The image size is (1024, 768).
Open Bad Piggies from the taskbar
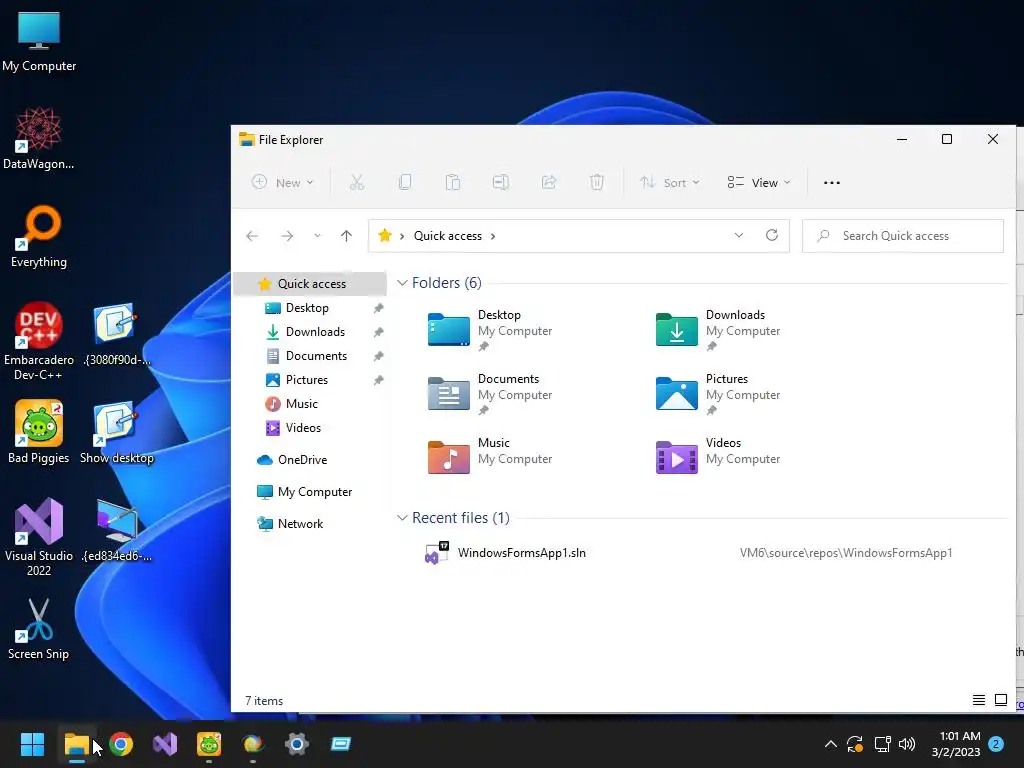(209, 744)
